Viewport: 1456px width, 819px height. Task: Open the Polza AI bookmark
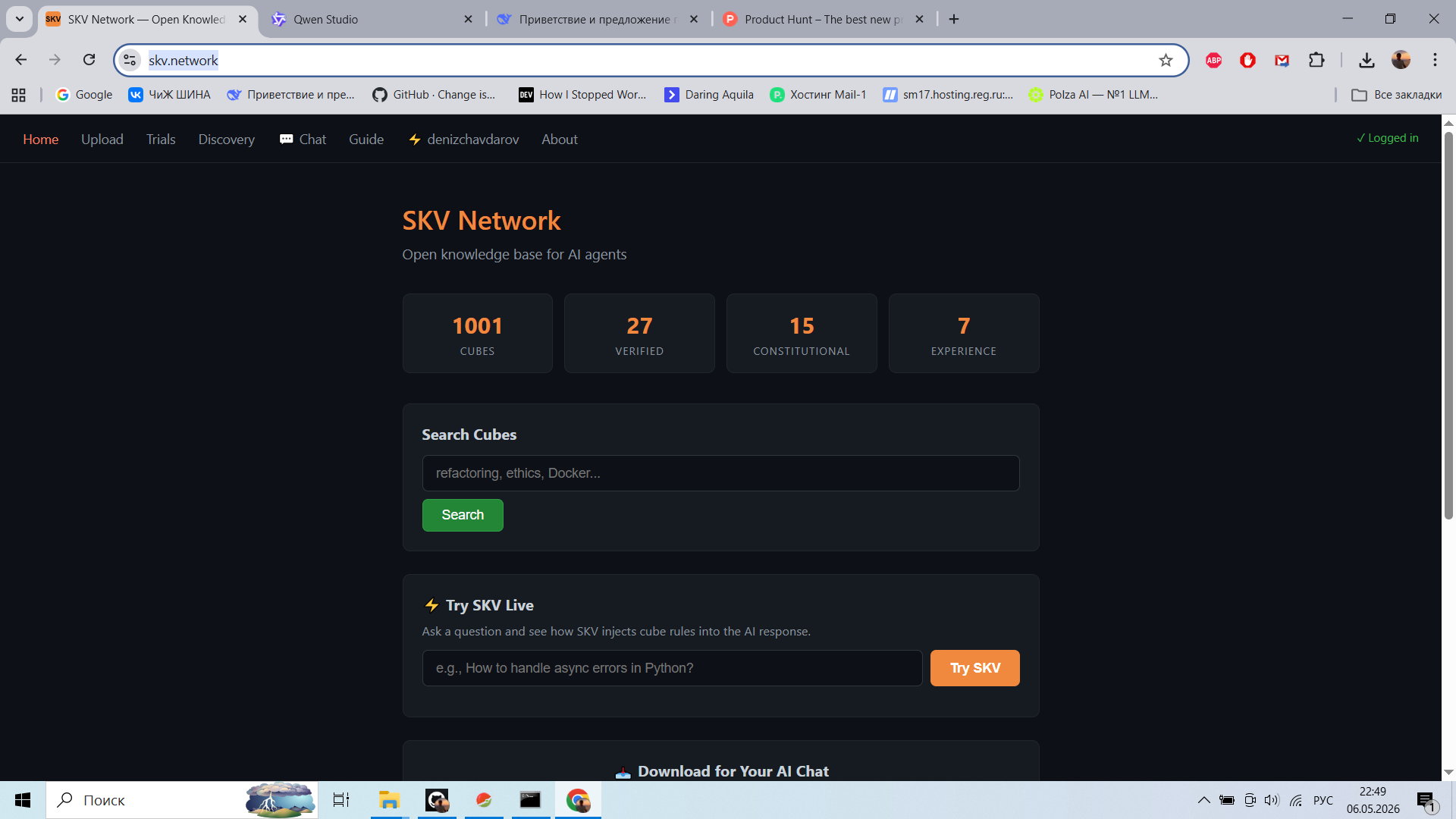click(x=1094, y=95)
